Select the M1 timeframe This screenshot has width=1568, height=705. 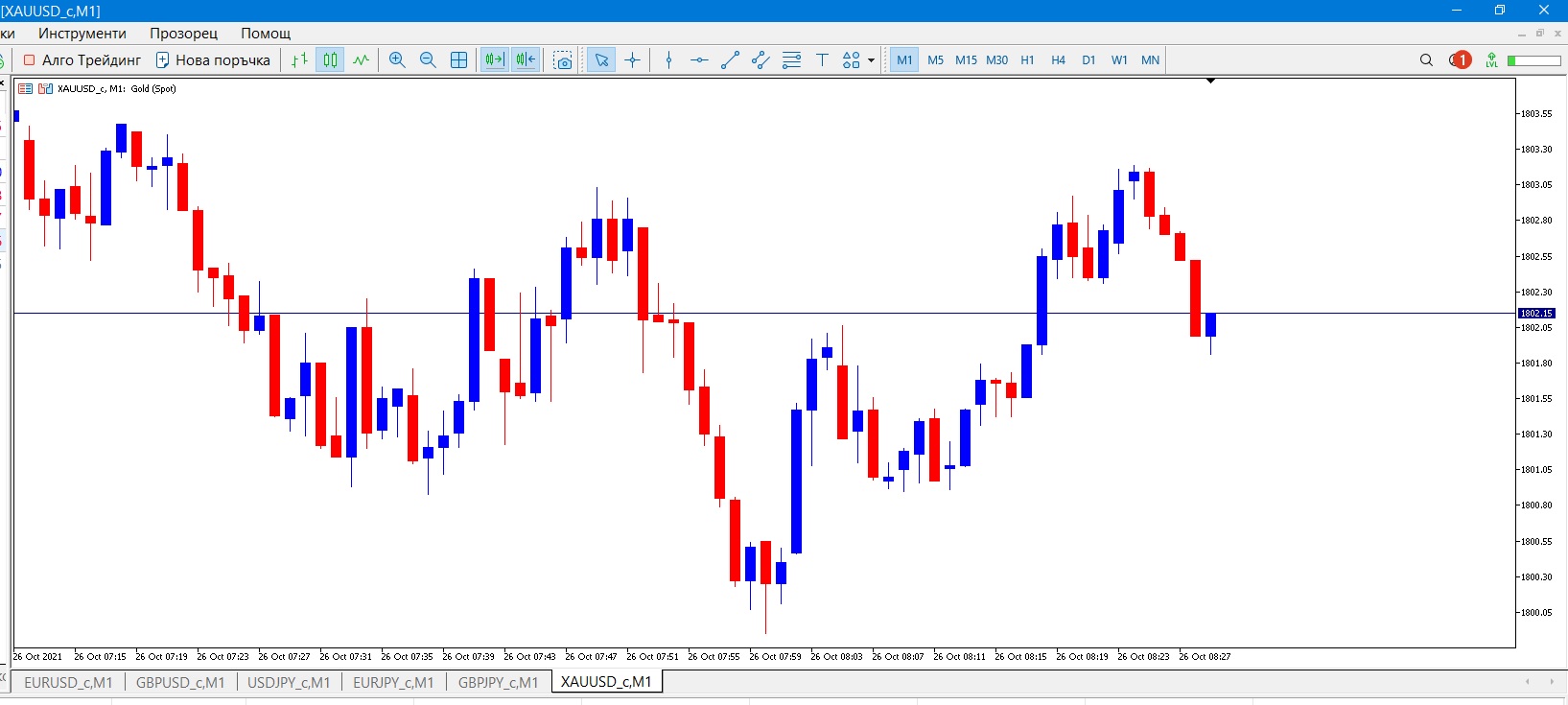(904, 59)
